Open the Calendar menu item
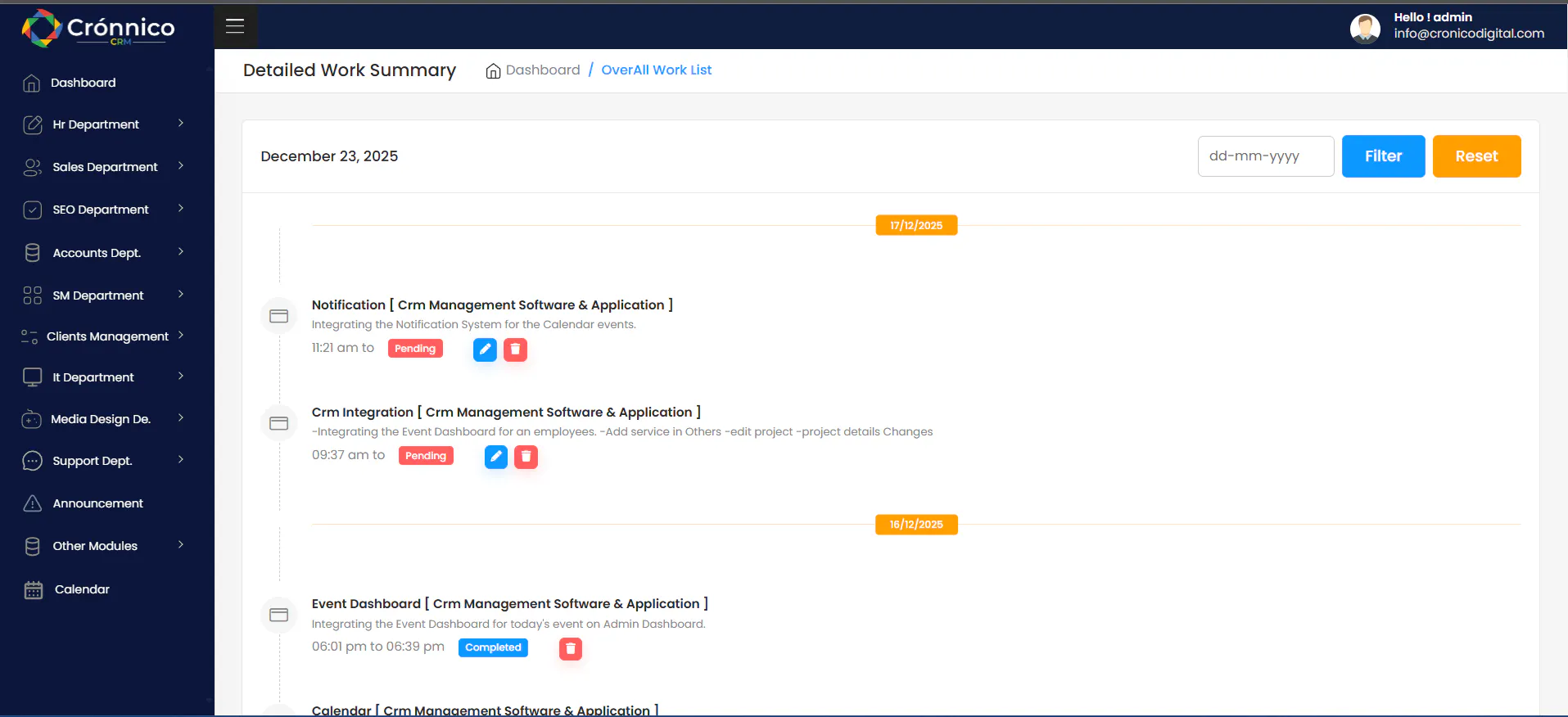 [x=82, y=589]
